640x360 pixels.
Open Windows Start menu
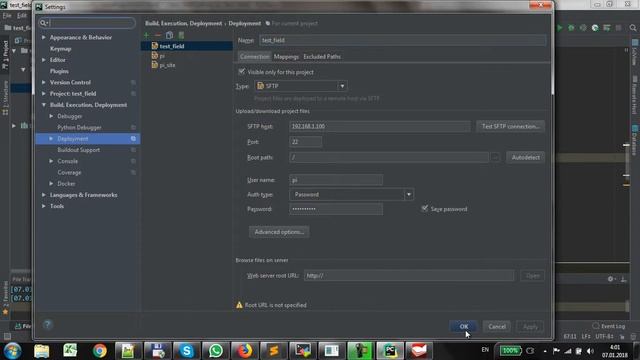coord(12,351)
